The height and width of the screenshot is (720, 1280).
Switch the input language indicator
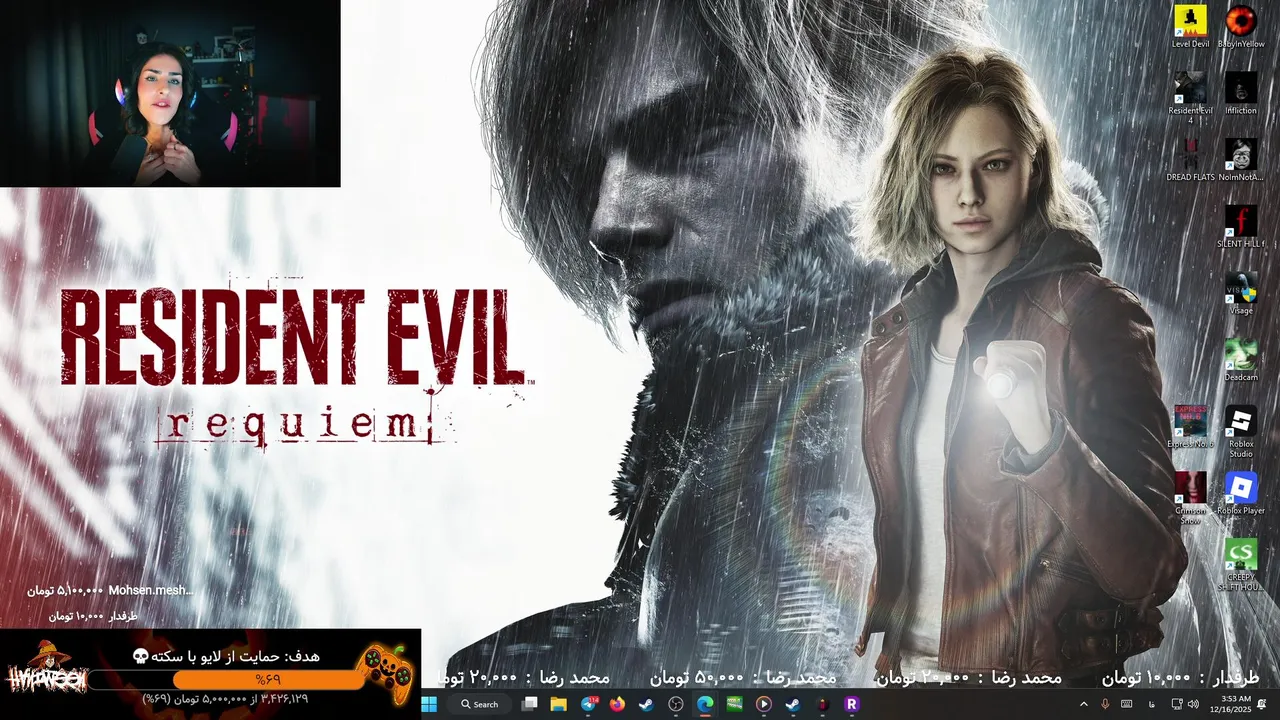[x=1152, y=704]
